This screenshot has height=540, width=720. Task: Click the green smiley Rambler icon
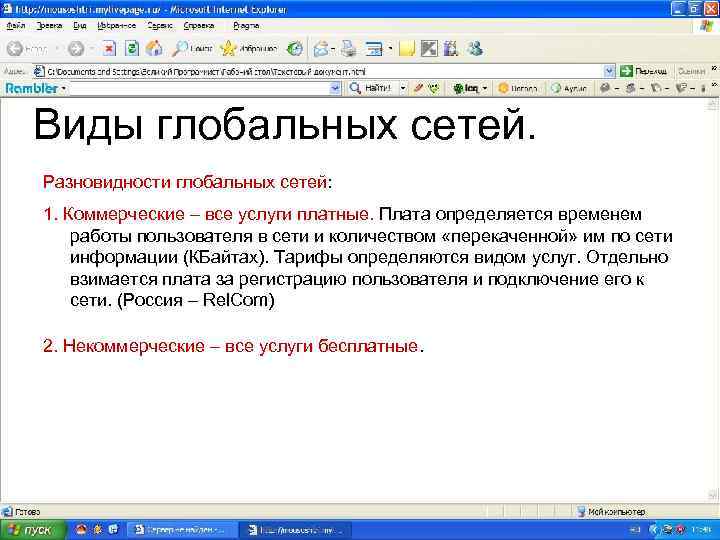pyautogui.click(x=434, y=88)
